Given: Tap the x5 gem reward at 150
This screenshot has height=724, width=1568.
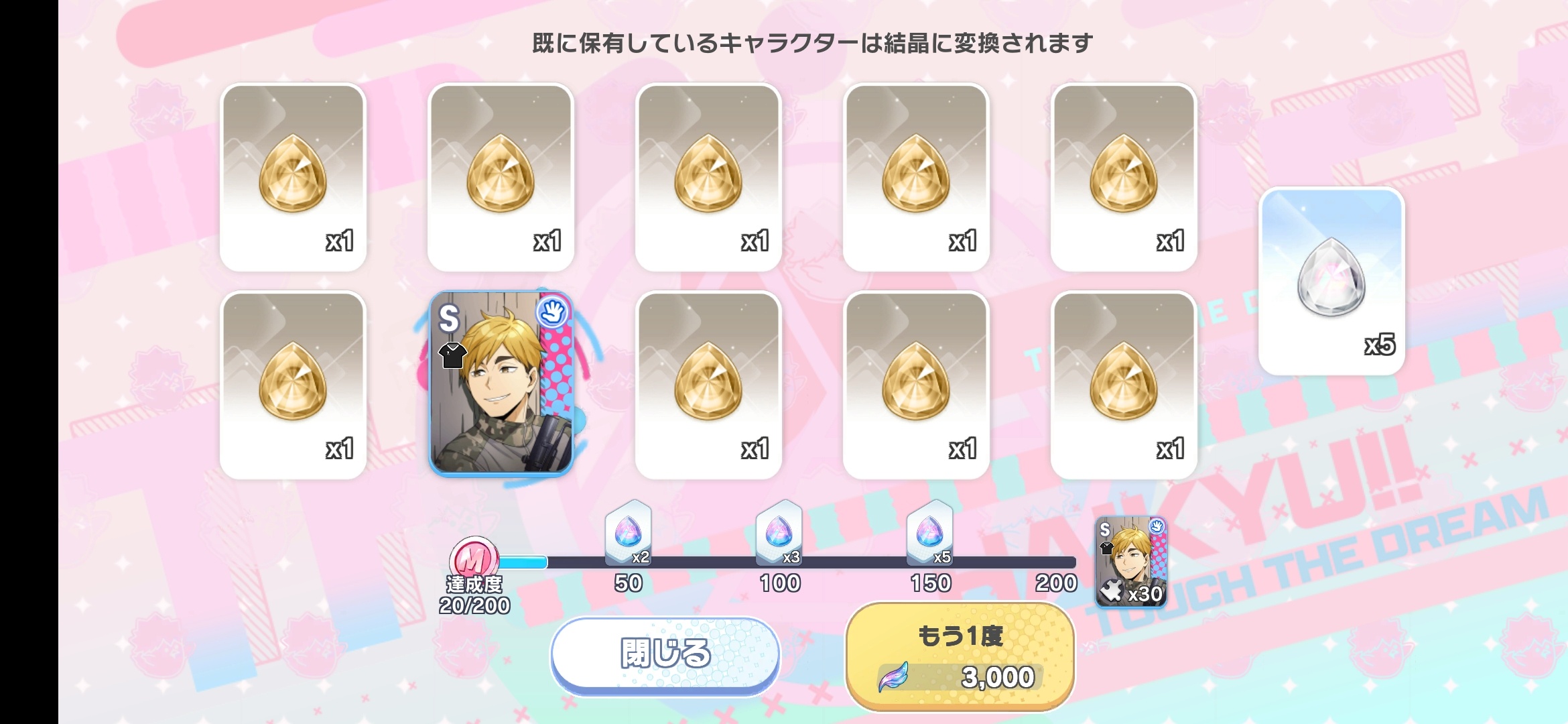Looking at the screenshot, I should [929, 533].
